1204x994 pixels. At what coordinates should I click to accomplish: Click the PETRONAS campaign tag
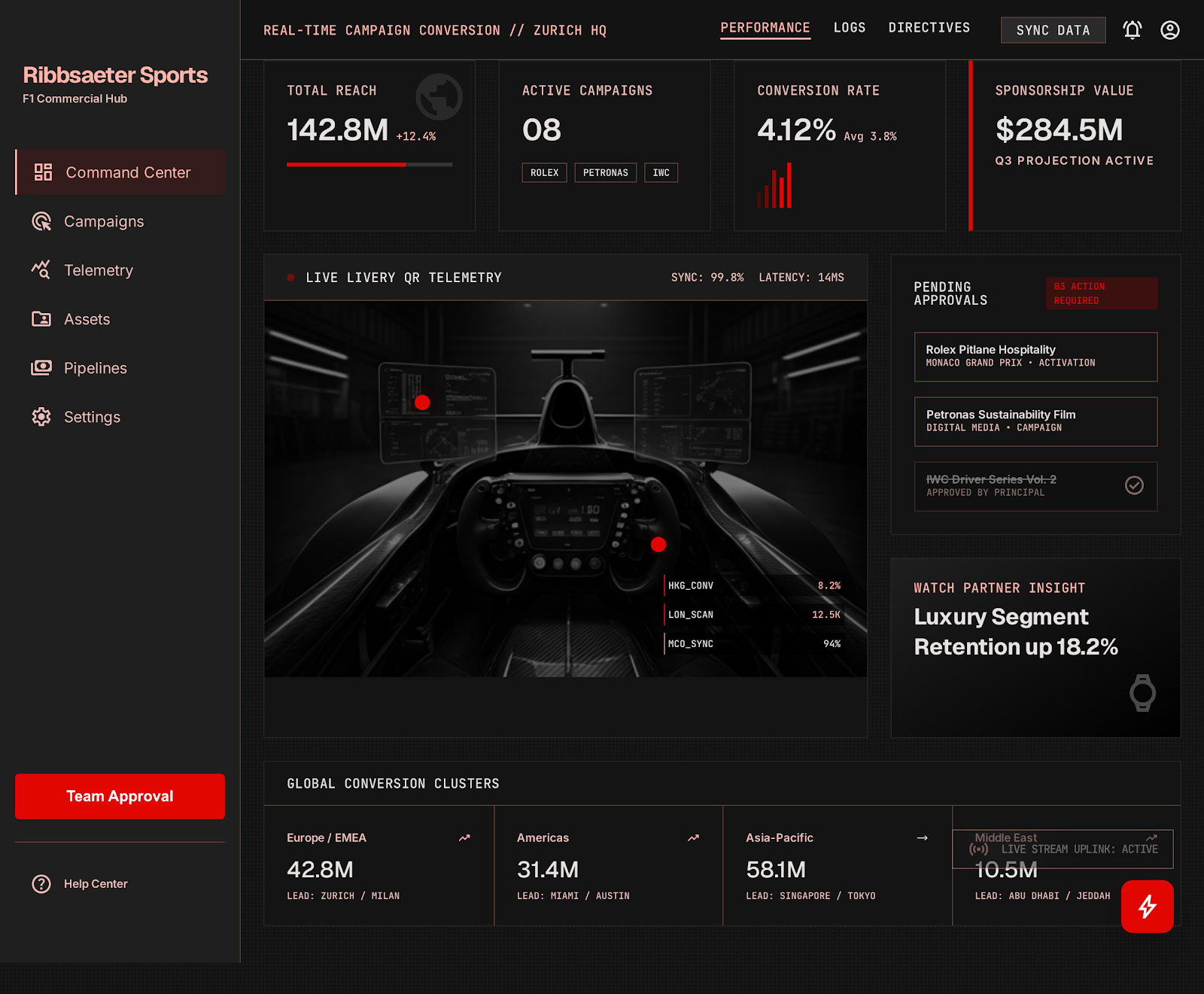point(606,172)
